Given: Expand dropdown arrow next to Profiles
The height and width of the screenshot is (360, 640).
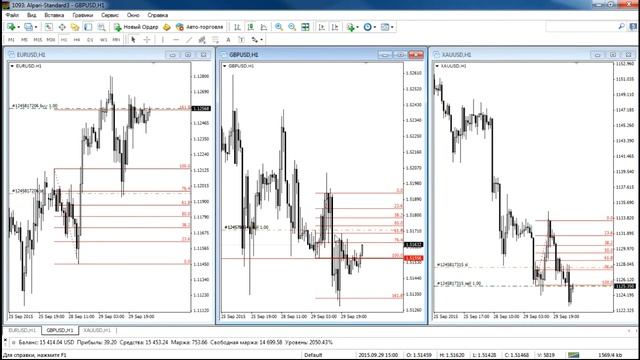Looking at the screenshot, I should (x=36, y=27).
